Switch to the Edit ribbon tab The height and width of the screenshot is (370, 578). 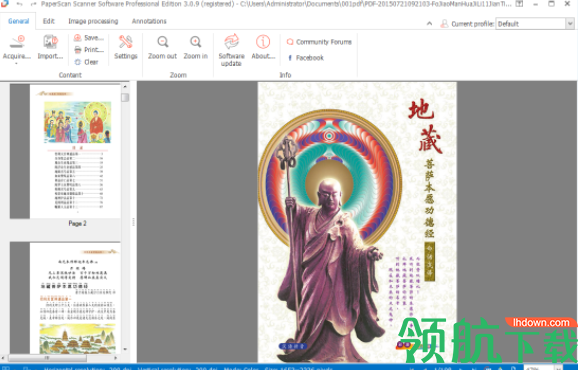[x=49, y=21]
